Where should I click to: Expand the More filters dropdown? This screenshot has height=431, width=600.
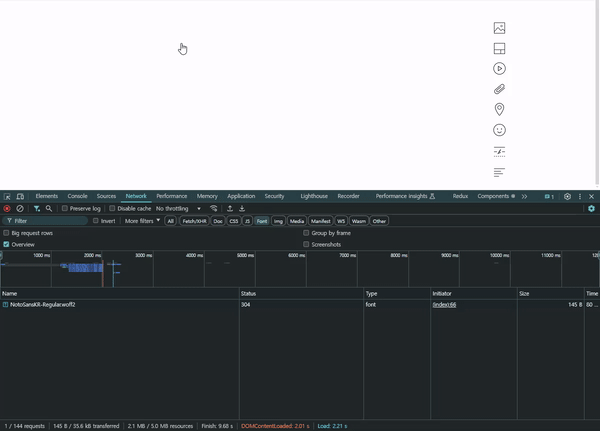[142, 221]
